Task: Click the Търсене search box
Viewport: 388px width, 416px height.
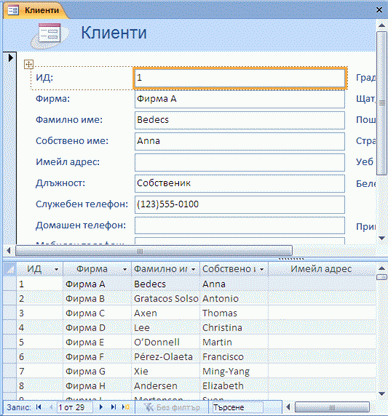Action: pyautogui.click(x=237, y=407)
